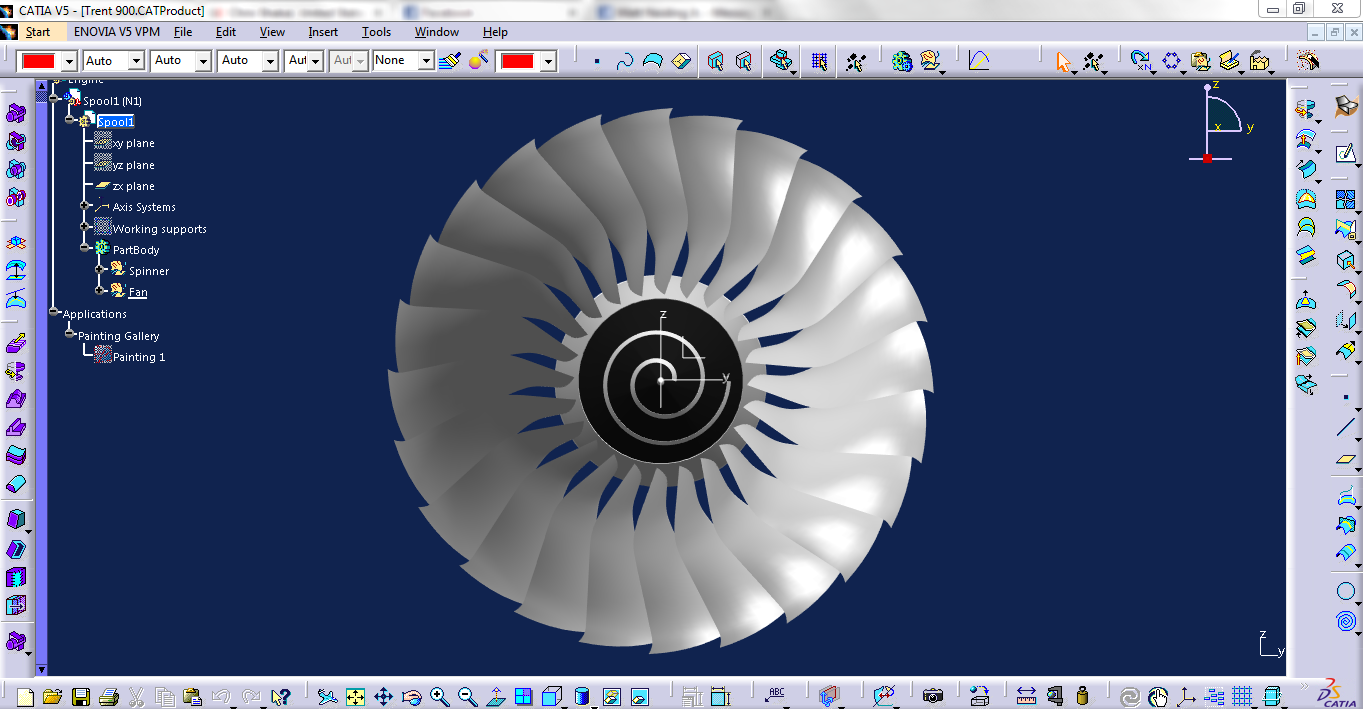
Task: Click the tree scrollbar down arrow
Action: (x=41, y=669)
